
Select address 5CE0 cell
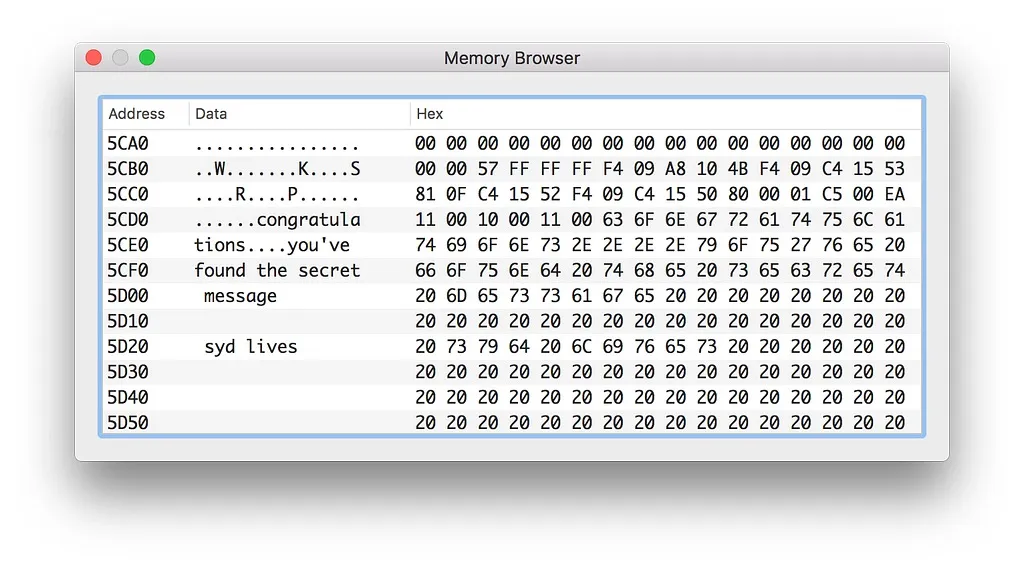tap(128, 245)
